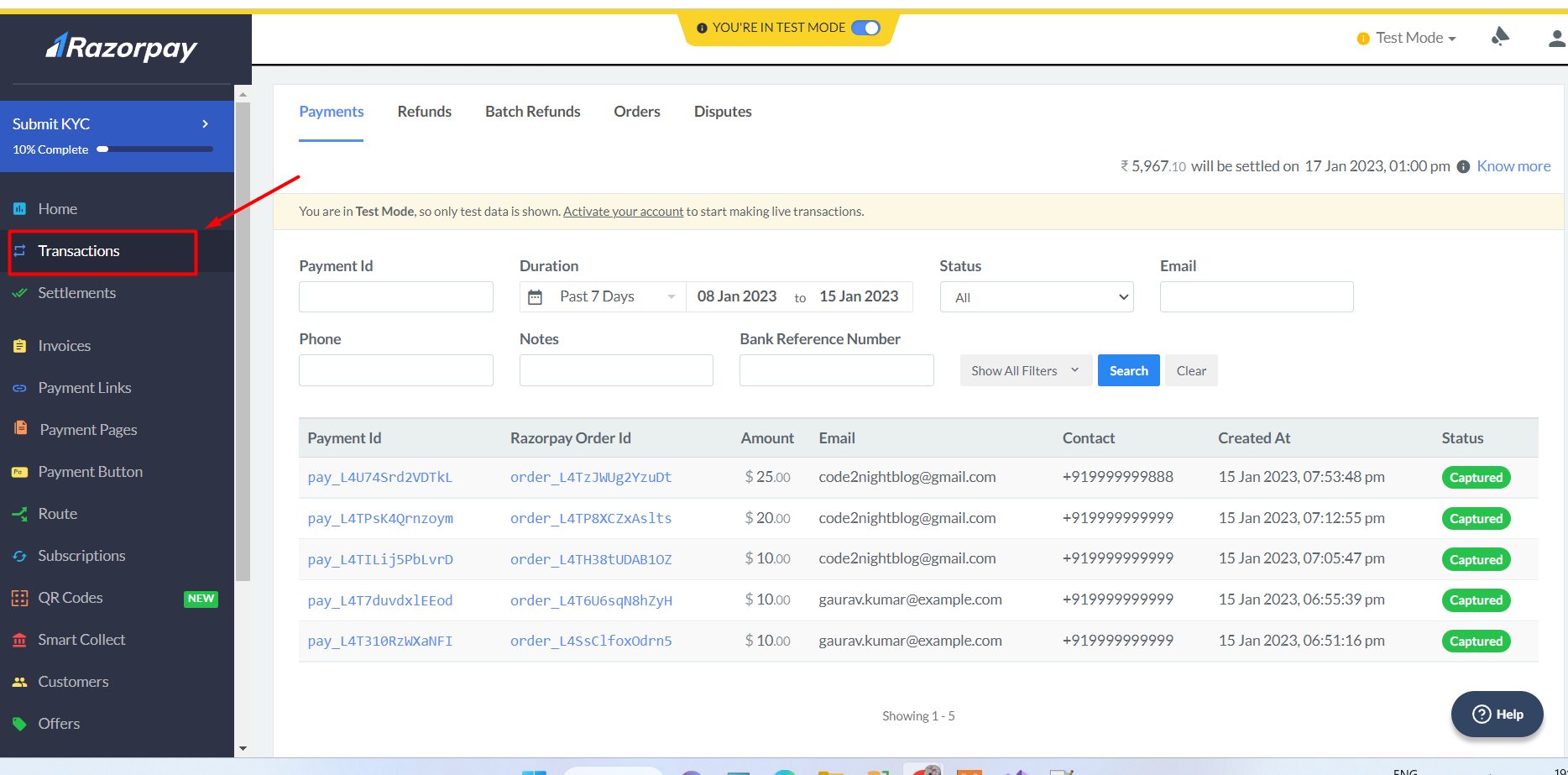Click the Payment Pages icon
Screen dimensions: 1568x775
pyautogui.click(x=20, y=428)
